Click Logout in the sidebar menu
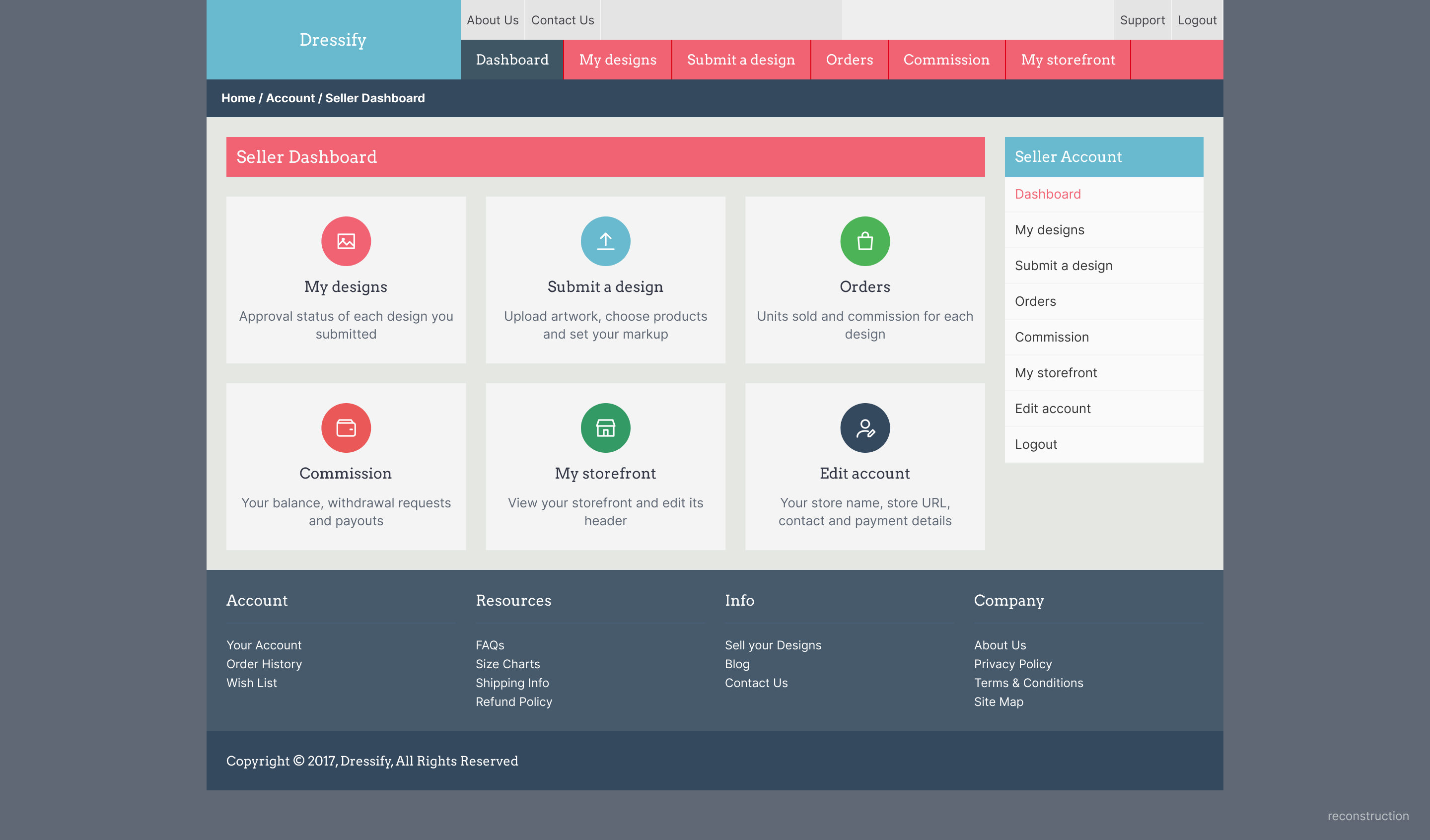 (1104, 444)
